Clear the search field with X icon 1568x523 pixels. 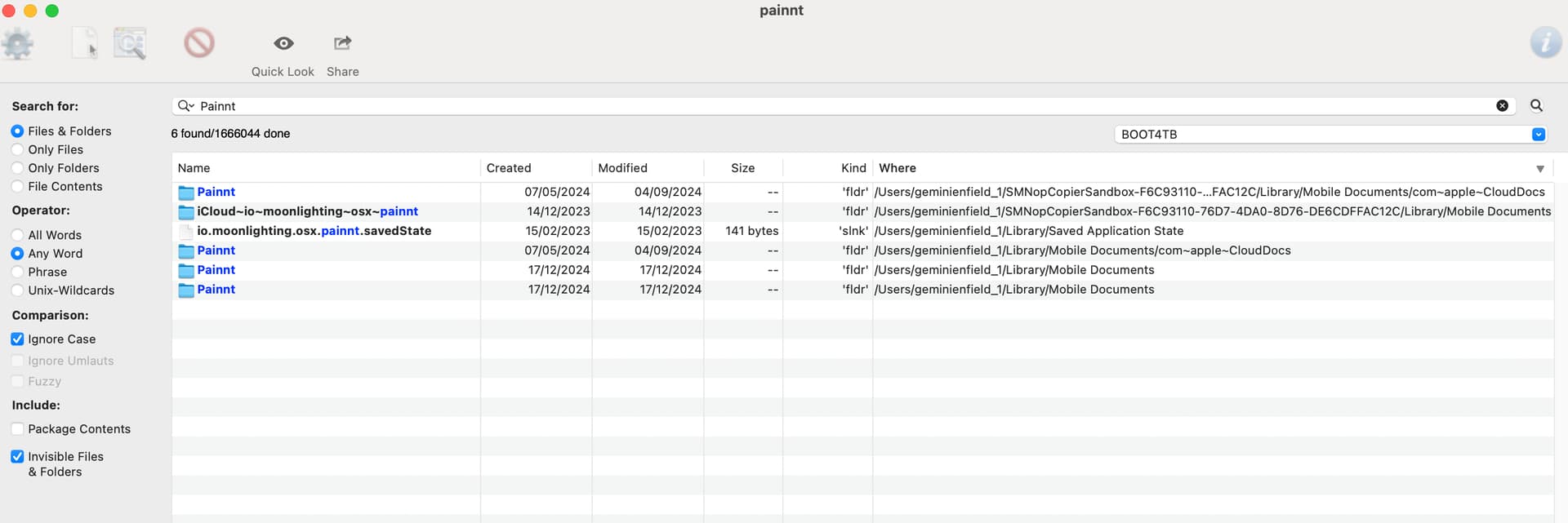(x=1502, y=106)
